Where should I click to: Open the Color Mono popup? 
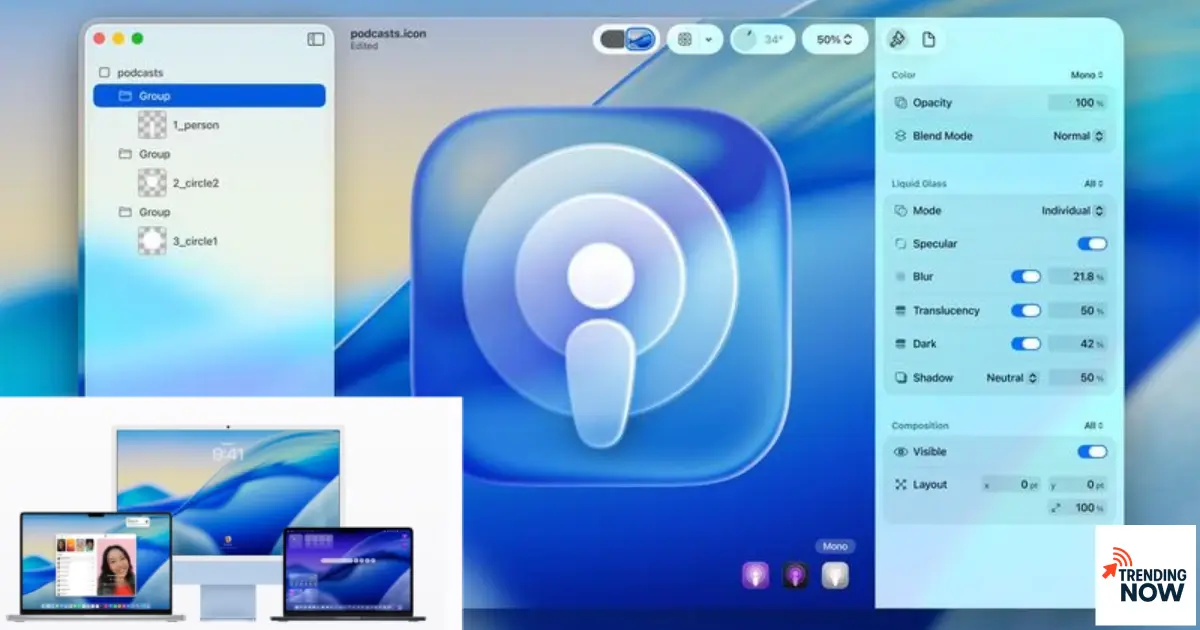point(1087,75)
